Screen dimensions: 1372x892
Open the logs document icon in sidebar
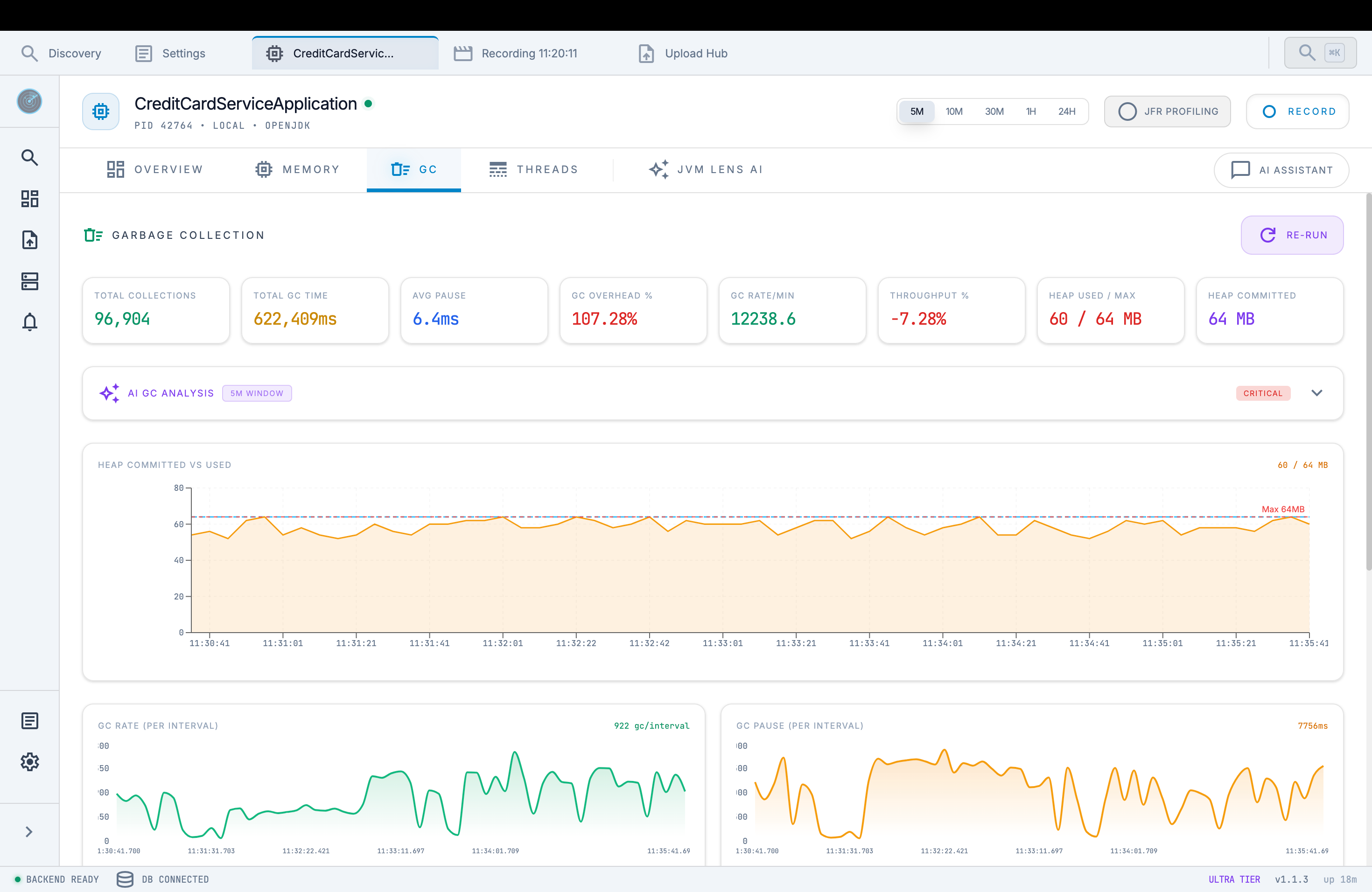(x=29, y=721)
